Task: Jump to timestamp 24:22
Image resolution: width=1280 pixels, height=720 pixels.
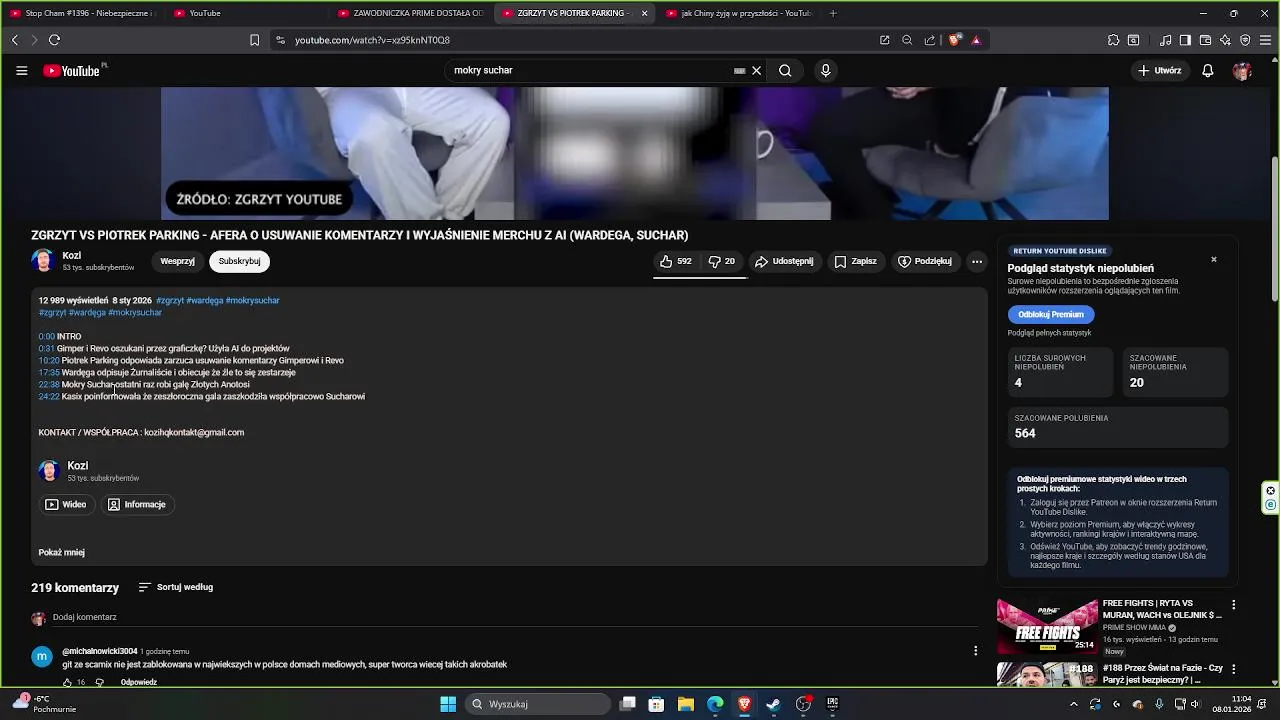Action: (x=49, y=397)
